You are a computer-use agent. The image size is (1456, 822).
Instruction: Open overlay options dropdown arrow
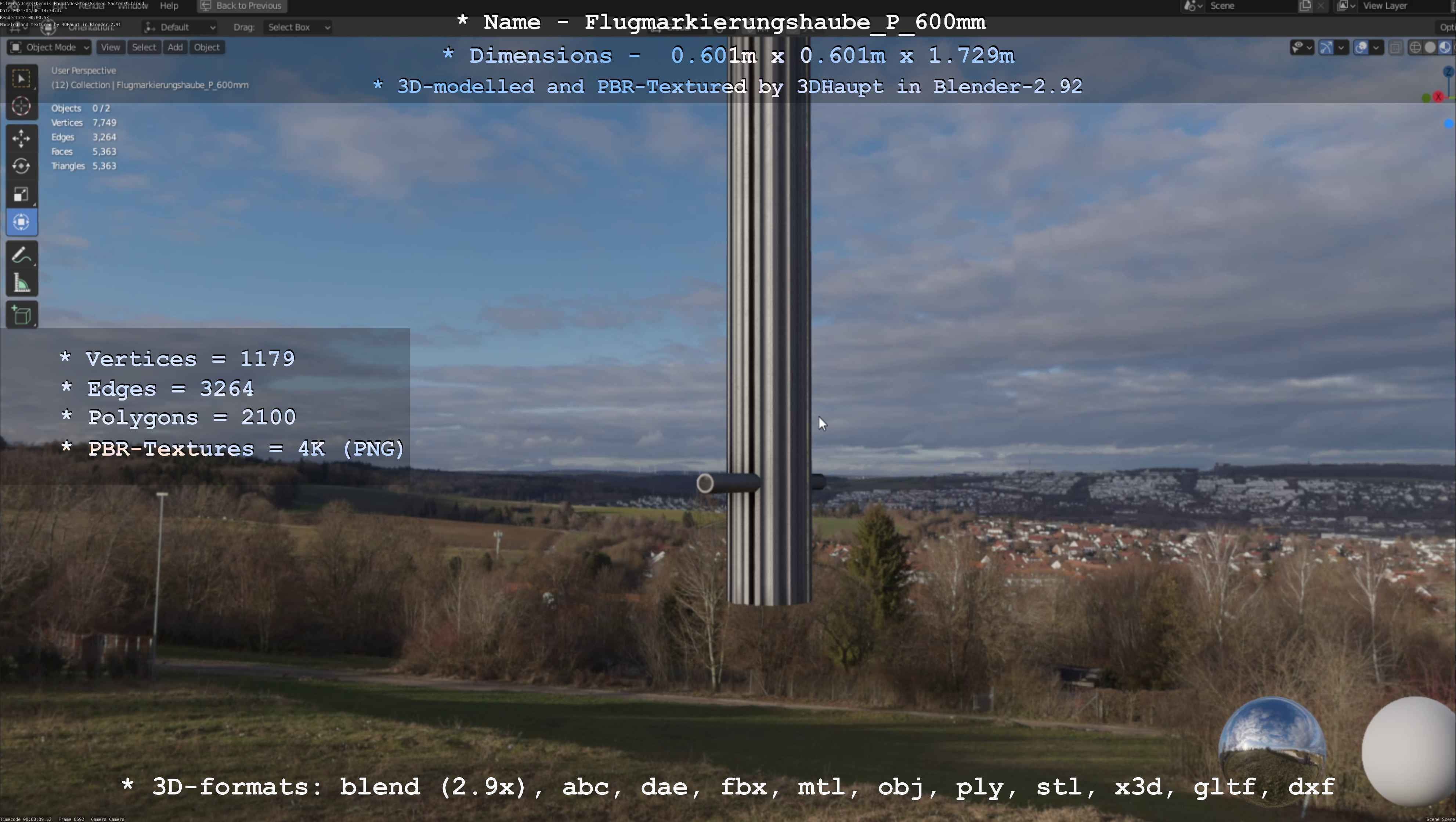[x=1376, y=47]
